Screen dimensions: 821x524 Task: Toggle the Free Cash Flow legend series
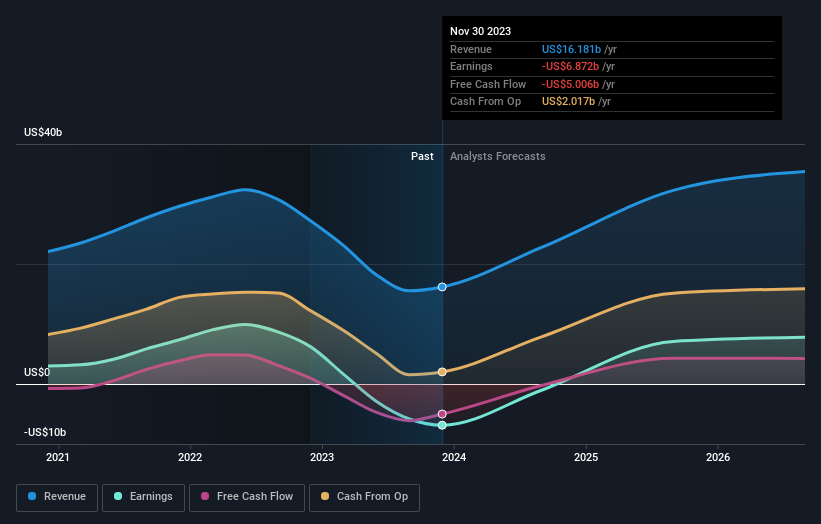pos(247,497)
